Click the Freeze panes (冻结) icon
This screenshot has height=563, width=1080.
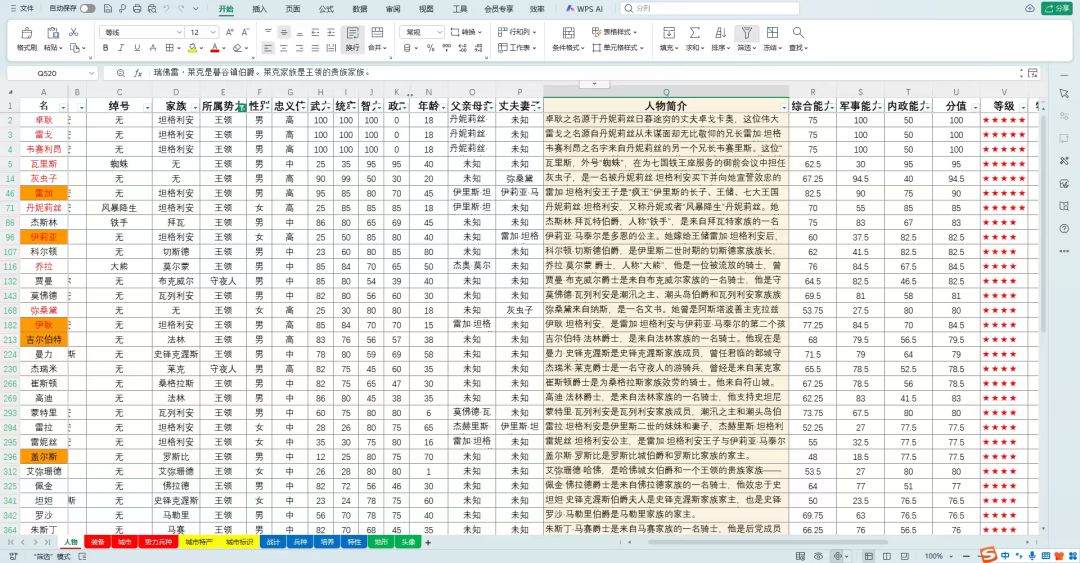pyautogui.click(x=772, y=33)
